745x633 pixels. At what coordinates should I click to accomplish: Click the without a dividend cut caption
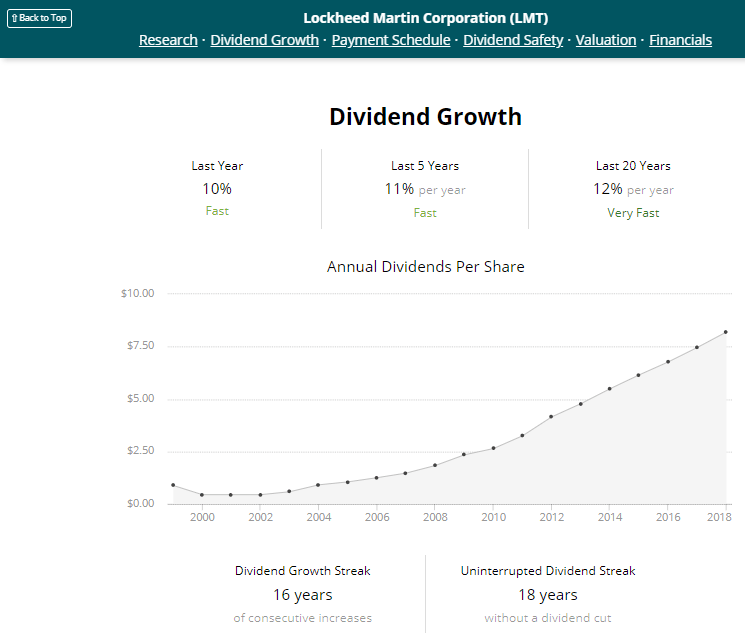548,618
